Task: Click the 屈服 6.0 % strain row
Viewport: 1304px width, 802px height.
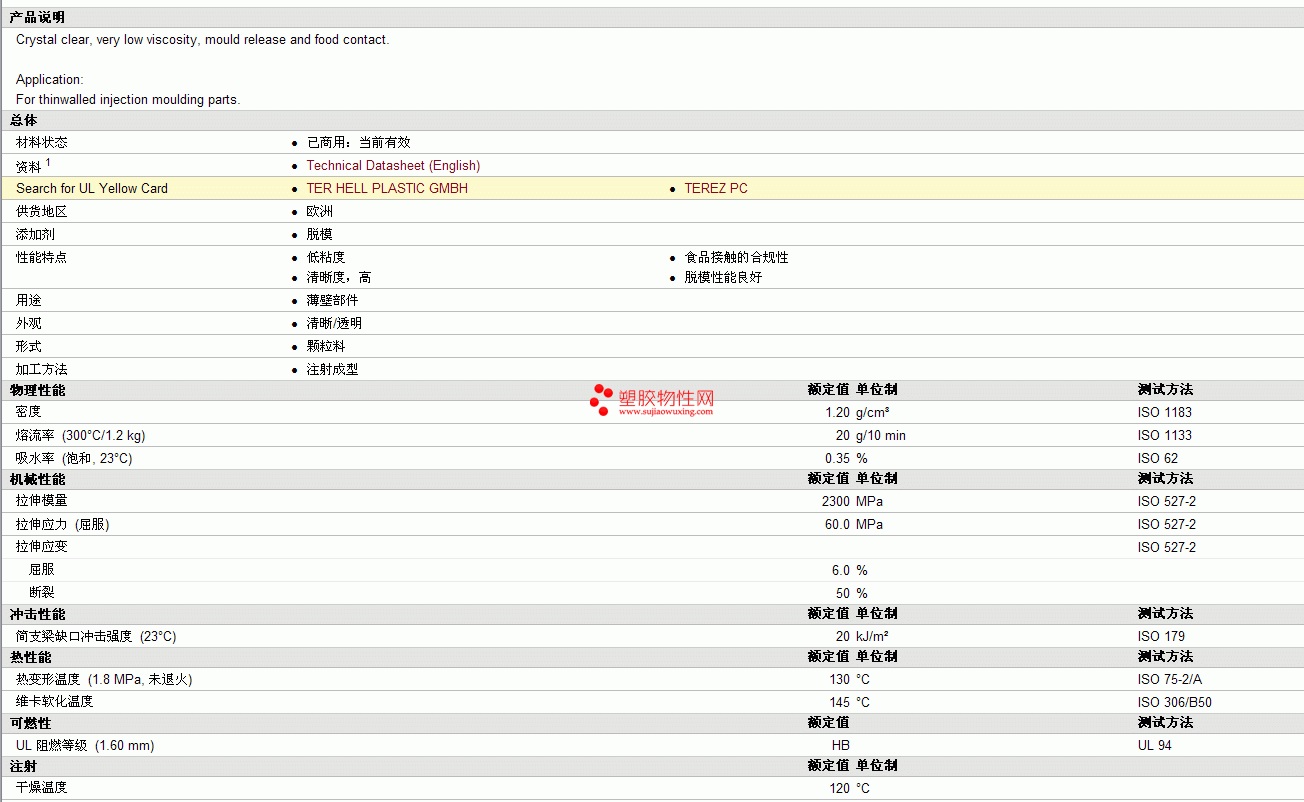Action: pos(652,570)
